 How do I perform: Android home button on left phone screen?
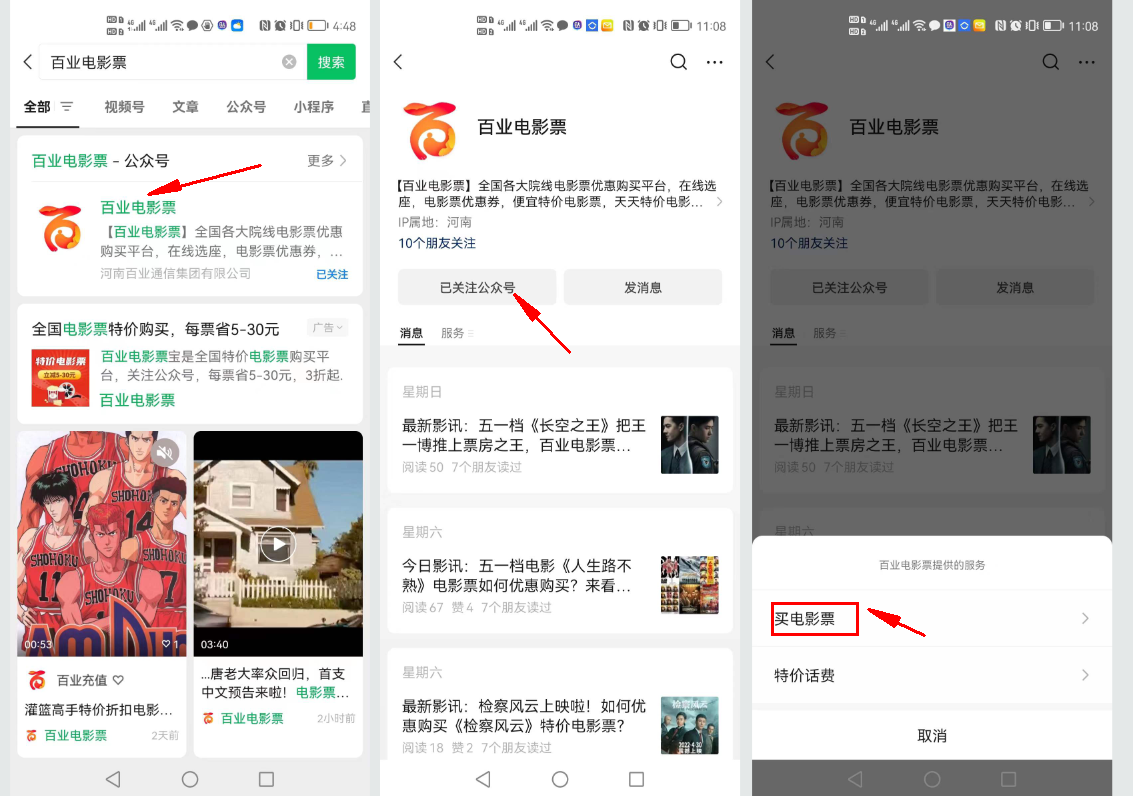coord(190,779)
